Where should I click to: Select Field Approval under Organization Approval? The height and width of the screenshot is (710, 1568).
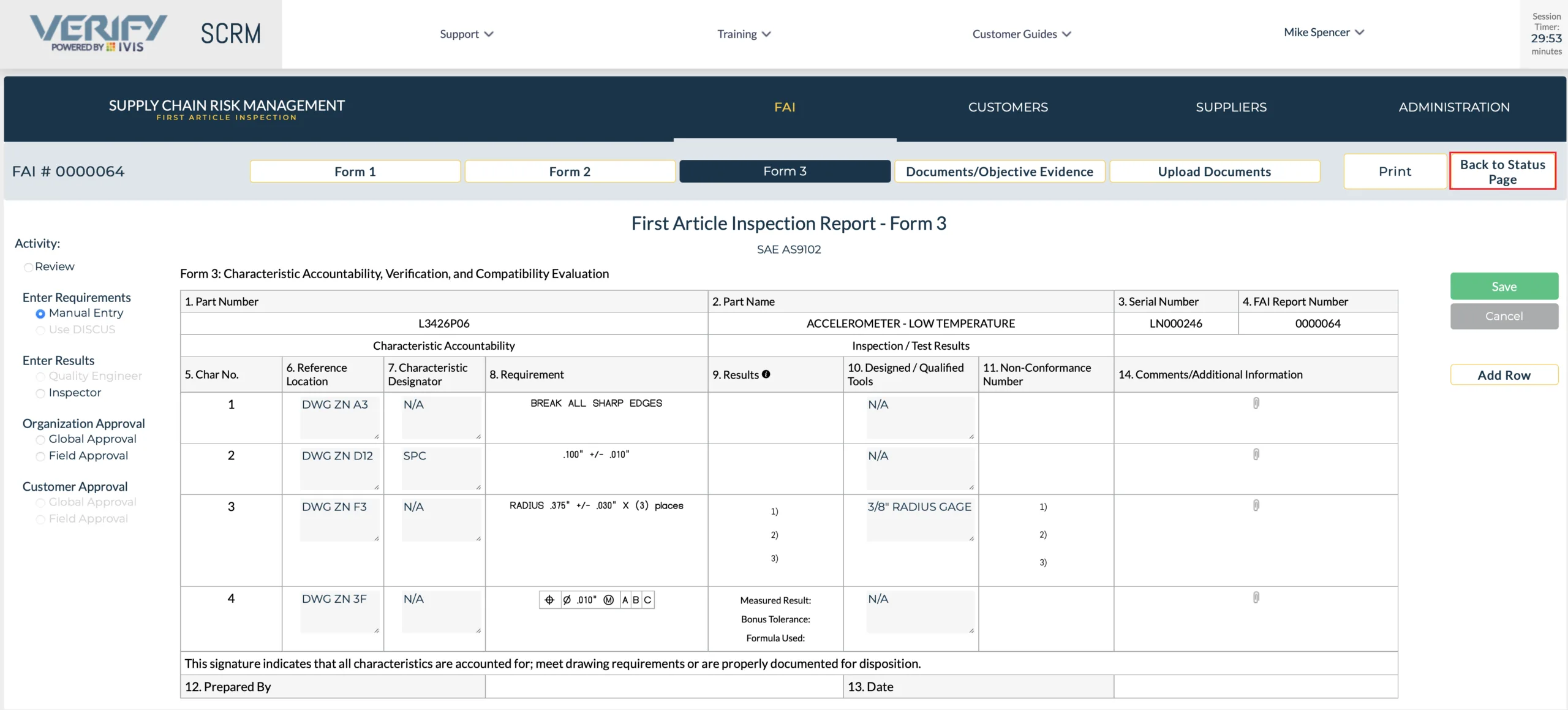40,456
